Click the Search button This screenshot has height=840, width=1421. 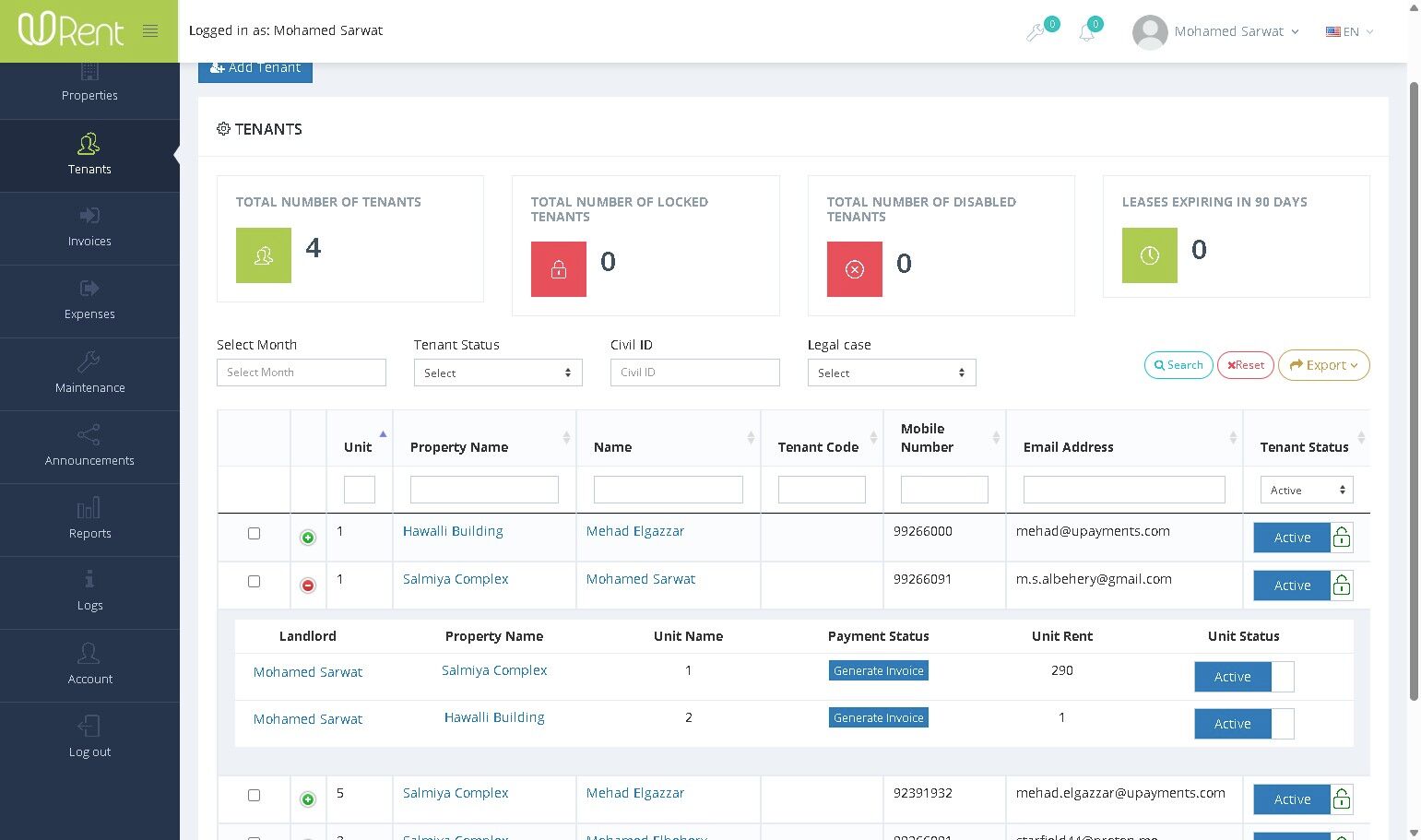click(x=1178, y=365)
